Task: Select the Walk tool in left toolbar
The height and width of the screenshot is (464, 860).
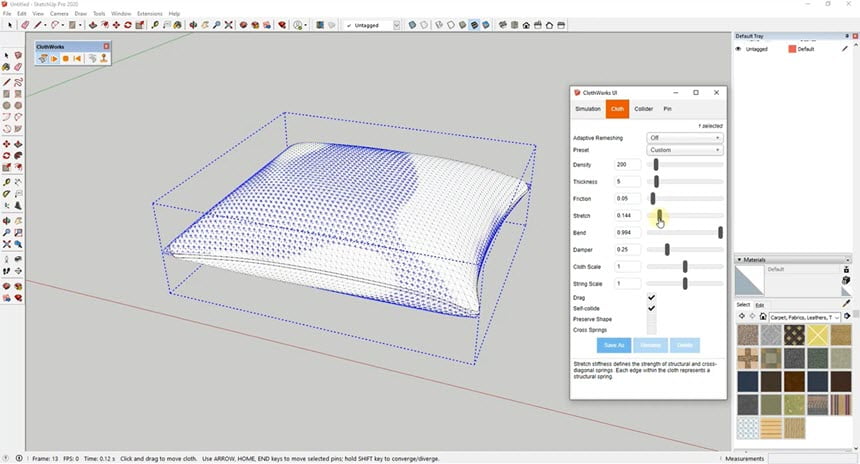Action: click(7, 270)
